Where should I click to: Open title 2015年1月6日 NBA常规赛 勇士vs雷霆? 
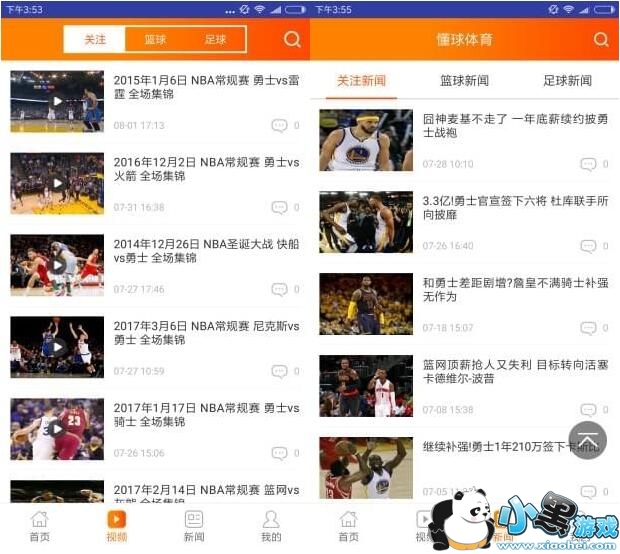pyautogui.click(x=206, y=87)
